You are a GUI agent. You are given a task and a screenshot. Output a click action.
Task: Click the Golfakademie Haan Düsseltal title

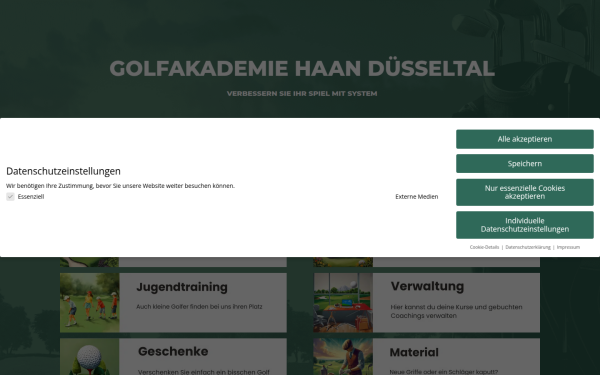click(302, 68)
